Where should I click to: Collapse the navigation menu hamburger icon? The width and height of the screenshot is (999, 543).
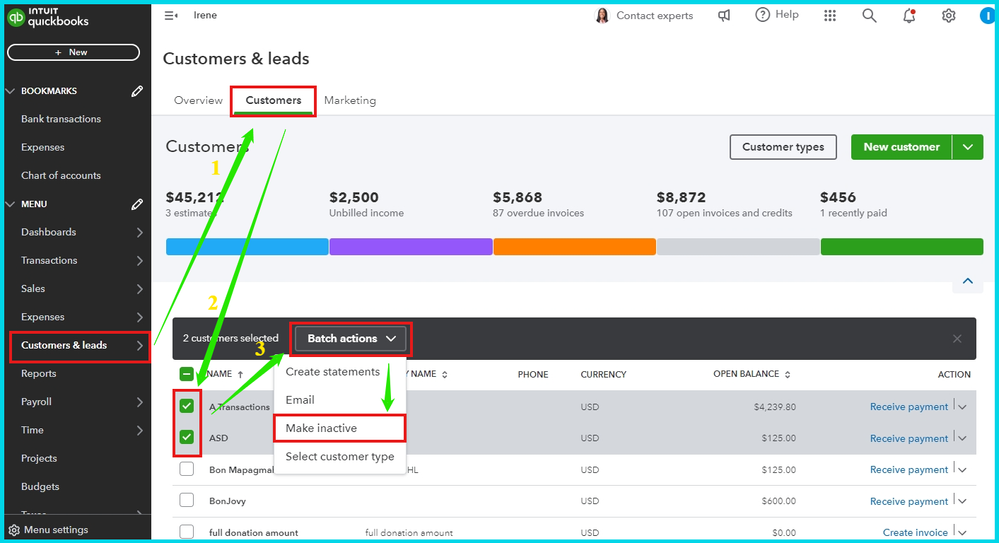tap(171, 15)
